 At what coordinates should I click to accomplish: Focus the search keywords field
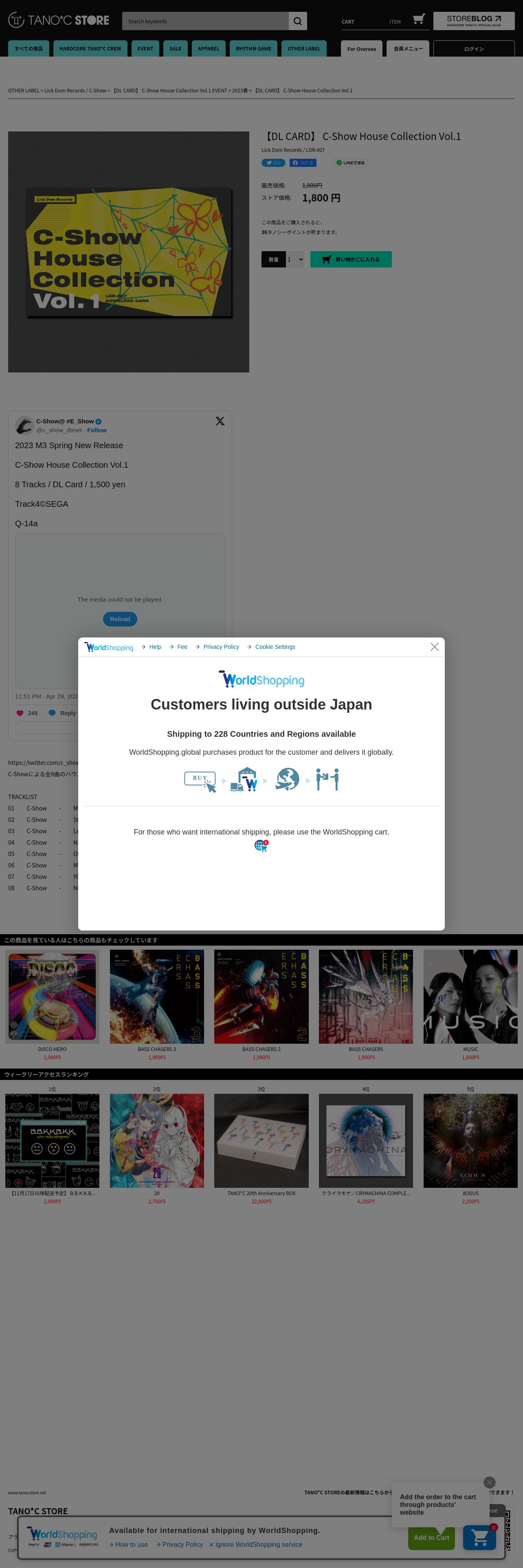(x=205, y=21)
